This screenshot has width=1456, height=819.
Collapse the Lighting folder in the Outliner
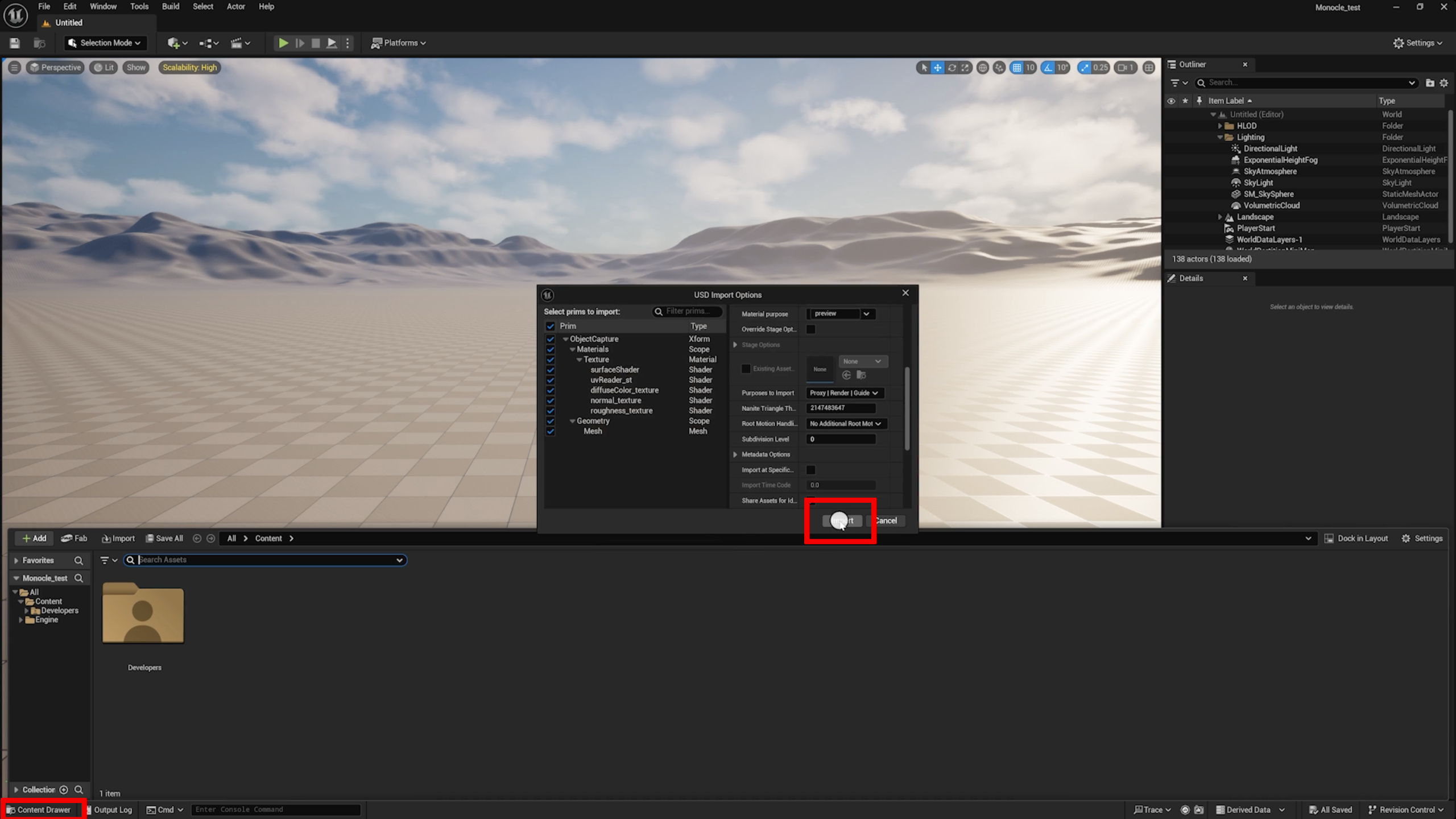point(1219,137)
